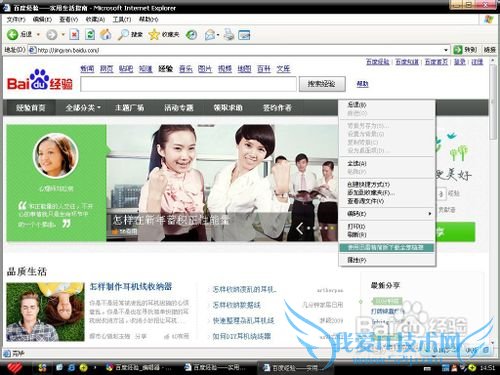
Task: Click the Windows flag logo in menu bar corner
Action: (489, 19)
